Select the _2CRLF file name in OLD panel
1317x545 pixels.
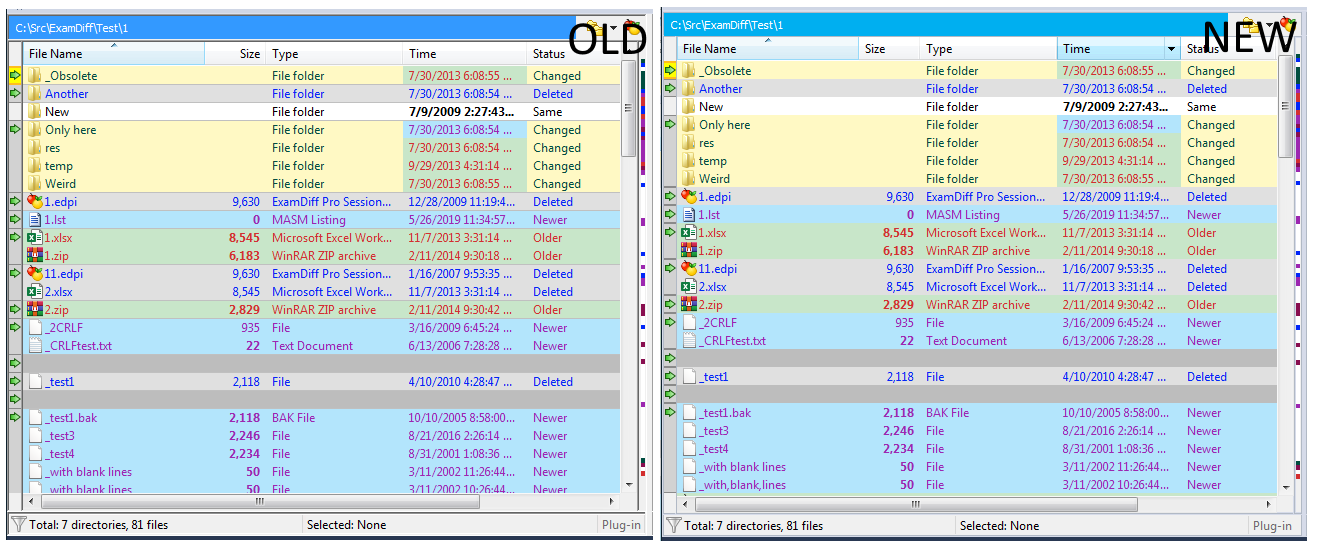click(68, 328)
